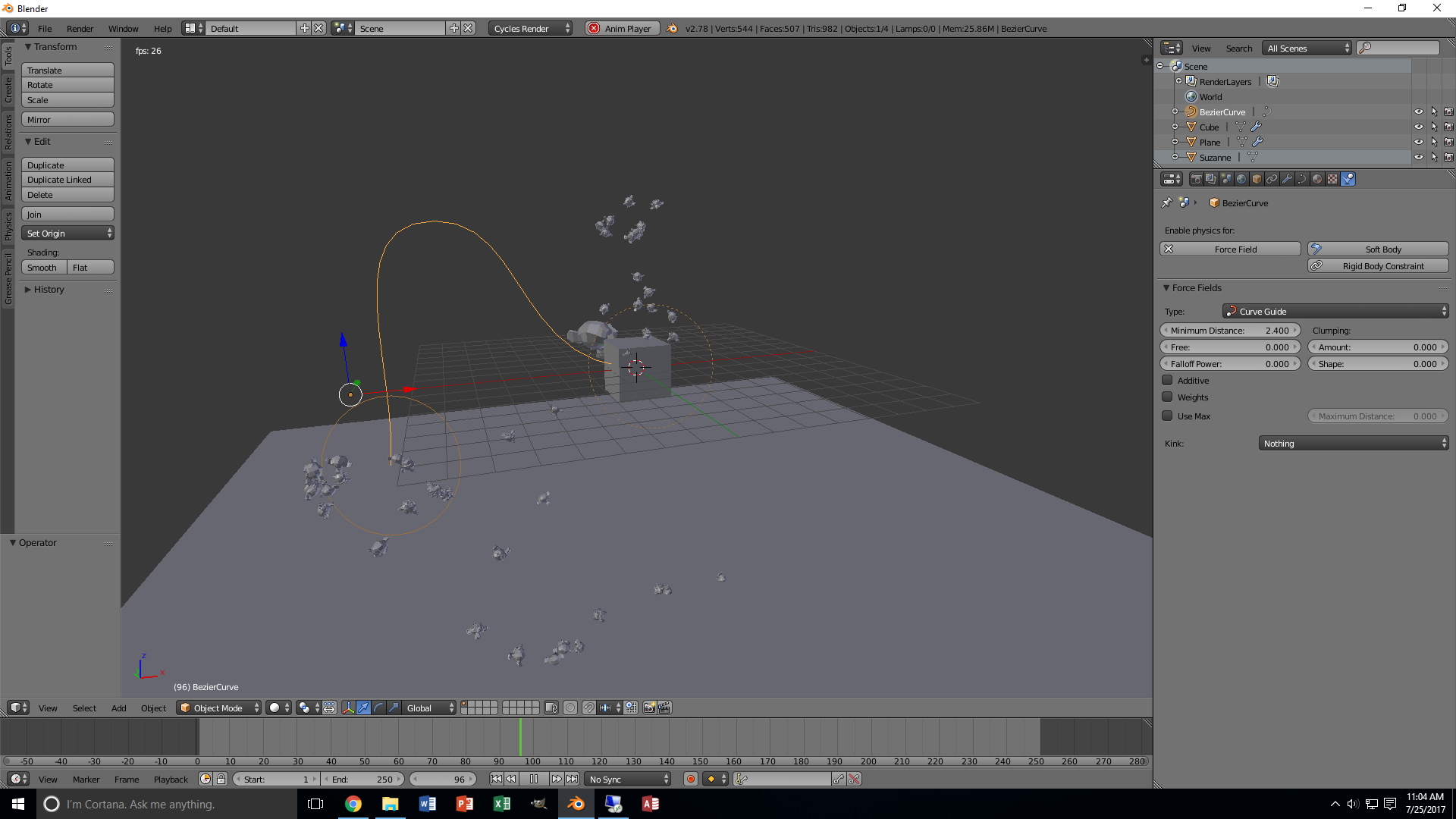1456x819 pixels.
Task: Switch to the Physics tool shelf tab
Action: [x=8, y=225]
